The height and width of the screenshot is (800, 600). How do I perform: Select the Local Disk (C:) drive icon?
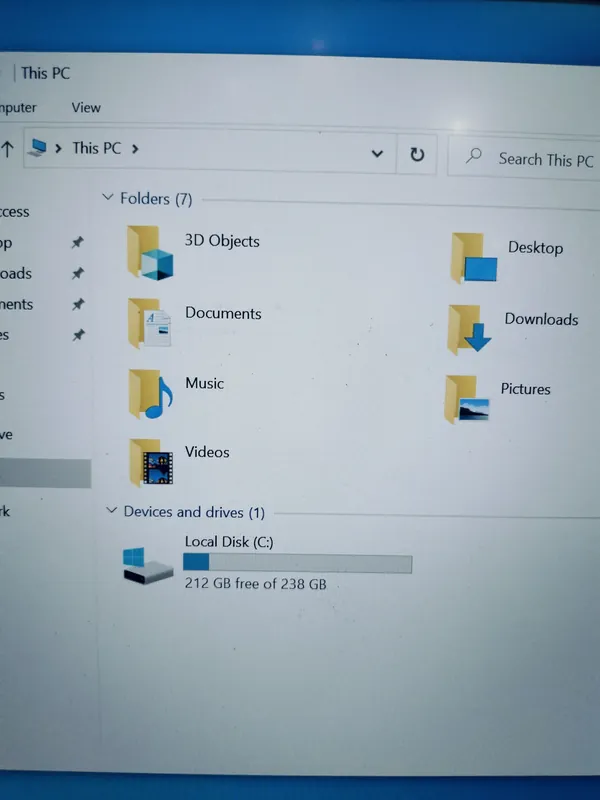(x=147, y=566)
